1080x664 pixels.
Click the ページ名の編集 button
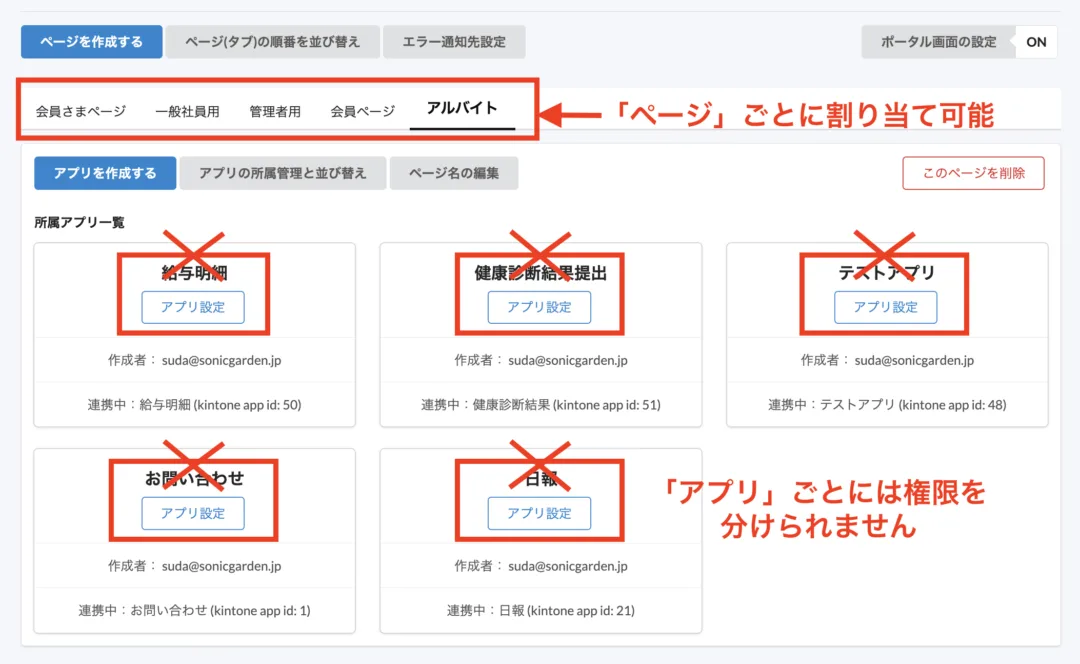[454, 174]
